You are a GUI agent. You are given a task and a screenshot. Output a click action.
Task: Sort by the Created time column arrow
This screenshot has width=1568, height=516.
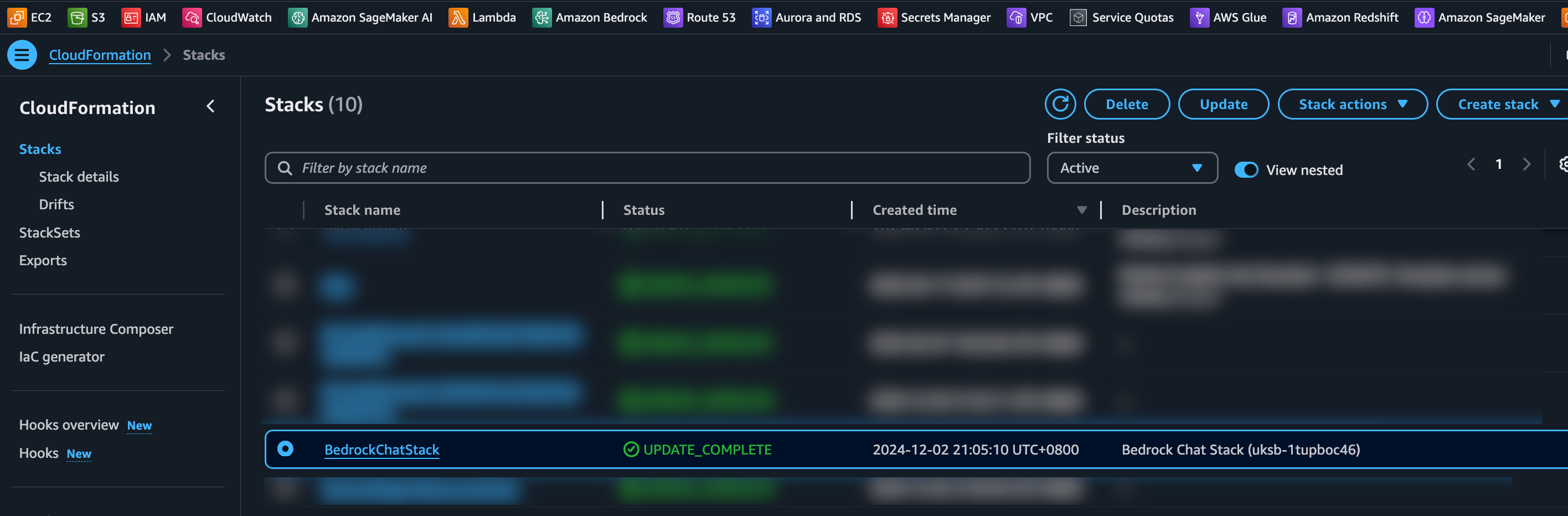click(x=1081, y=210)
